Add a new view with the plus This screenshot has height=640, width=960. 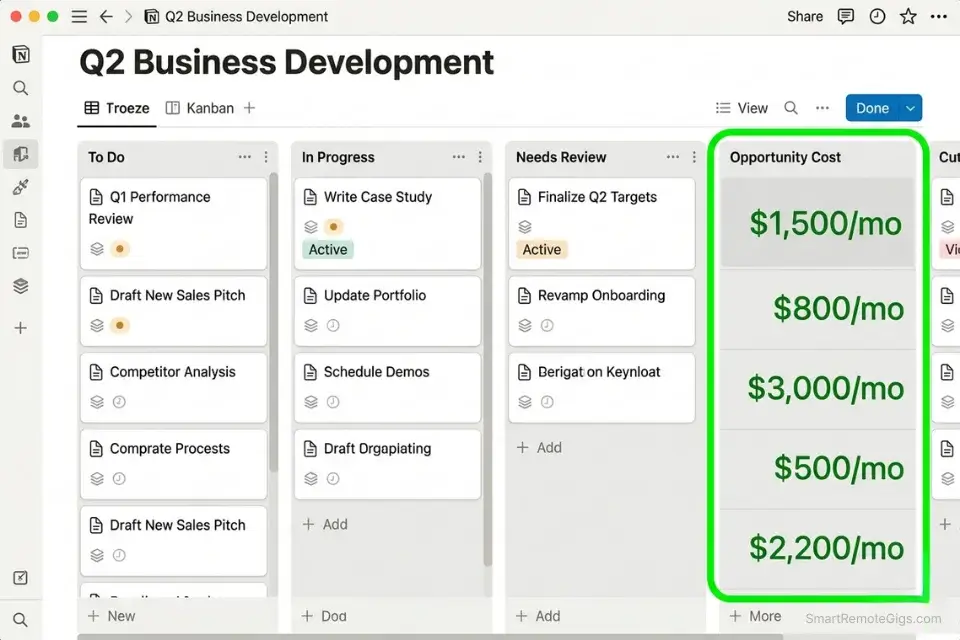(249, 108)
